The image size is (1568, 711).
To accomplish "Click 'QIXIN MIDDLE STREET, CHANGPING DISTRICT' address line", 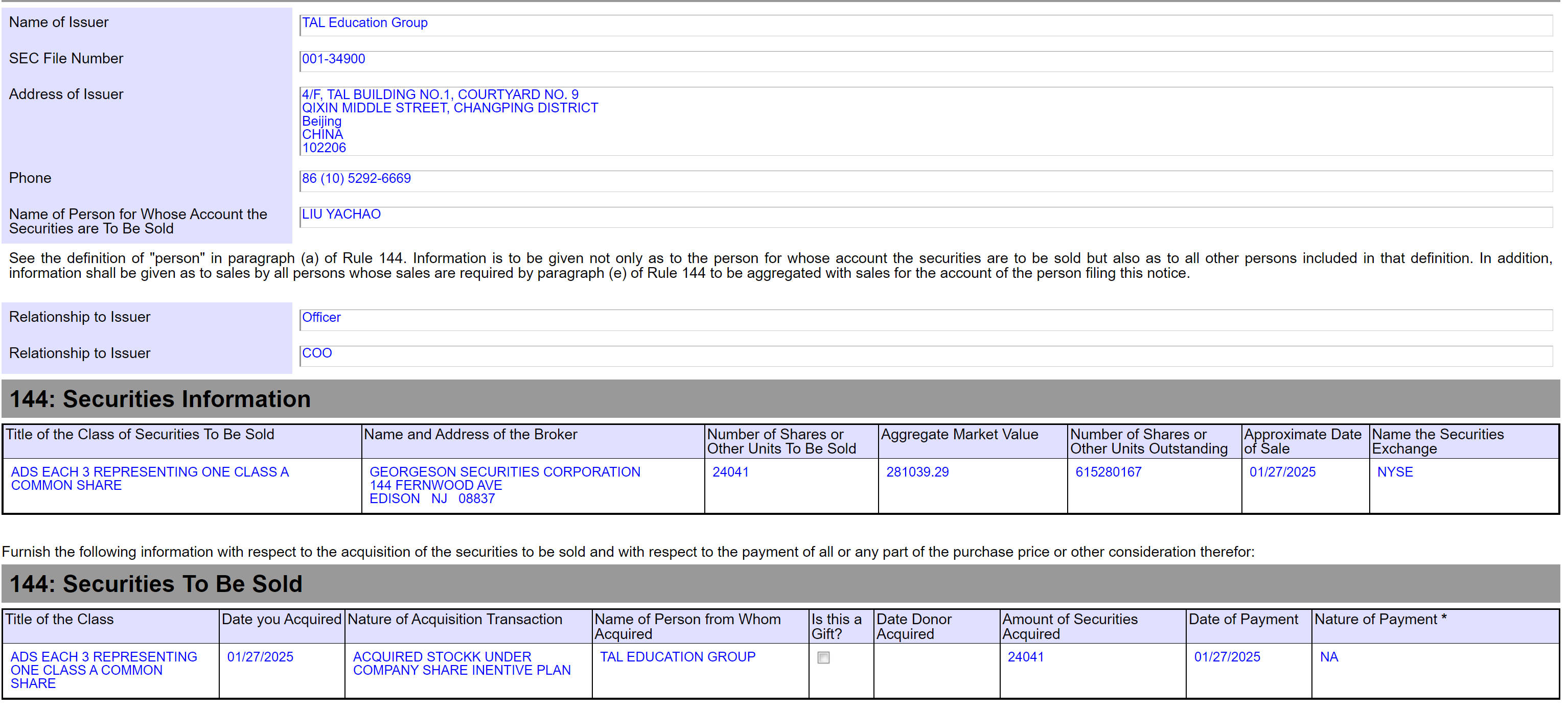I will coord(450,108).
